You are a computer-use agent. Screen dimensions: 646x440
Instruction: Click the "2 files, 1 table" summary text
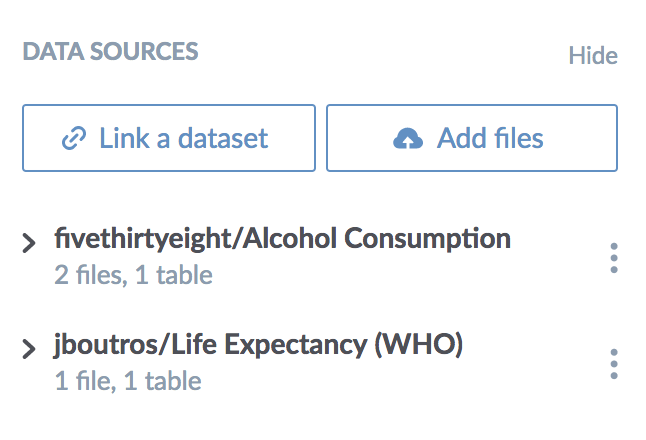[x=133, y=273]
